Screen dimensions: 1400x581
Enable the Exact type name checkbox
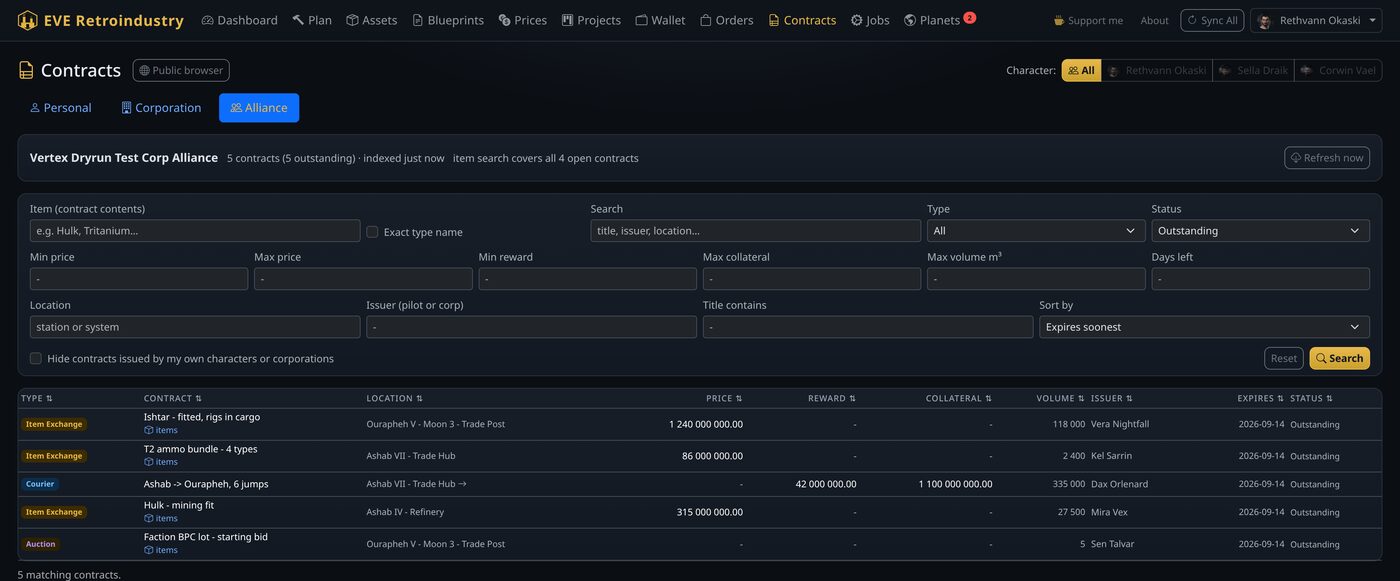pos(372,232)
